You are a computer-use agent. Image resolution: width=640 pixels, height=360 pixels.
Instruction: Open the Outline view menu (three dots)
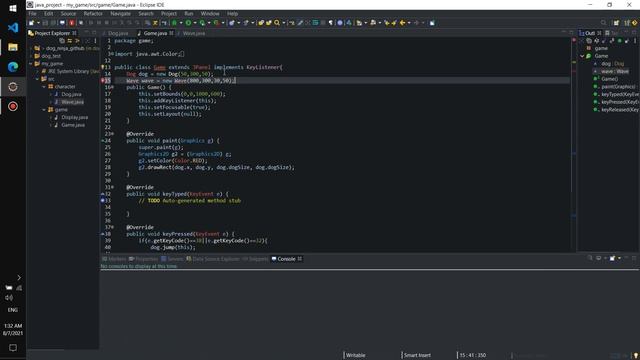(635, 41)
